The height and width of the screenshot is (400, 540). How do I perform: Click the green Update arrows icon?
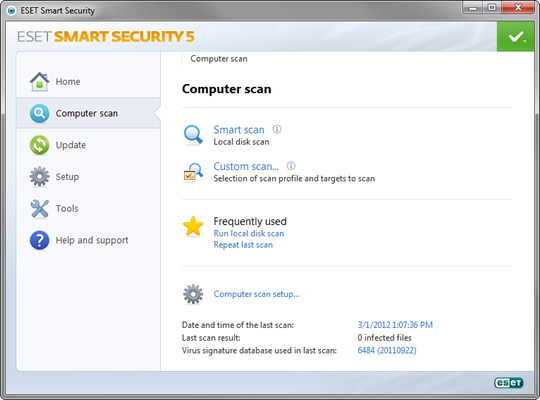pos(40,145)
